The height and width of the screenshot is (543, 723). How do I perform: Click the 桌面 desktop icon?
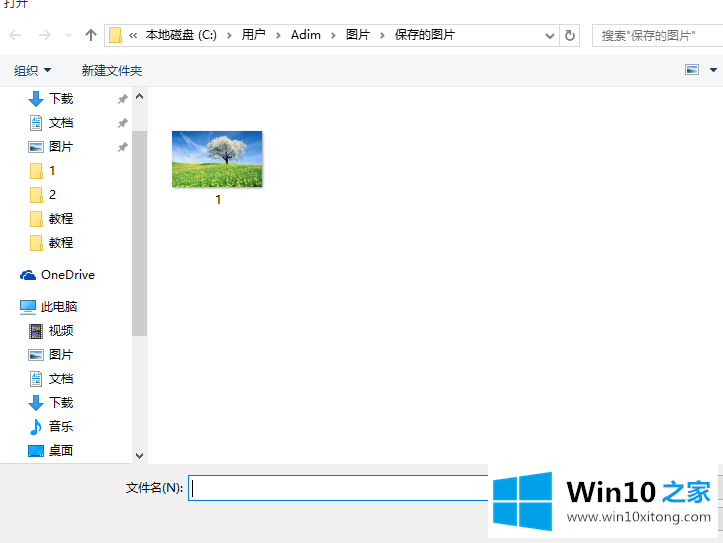tap(36, 450)
